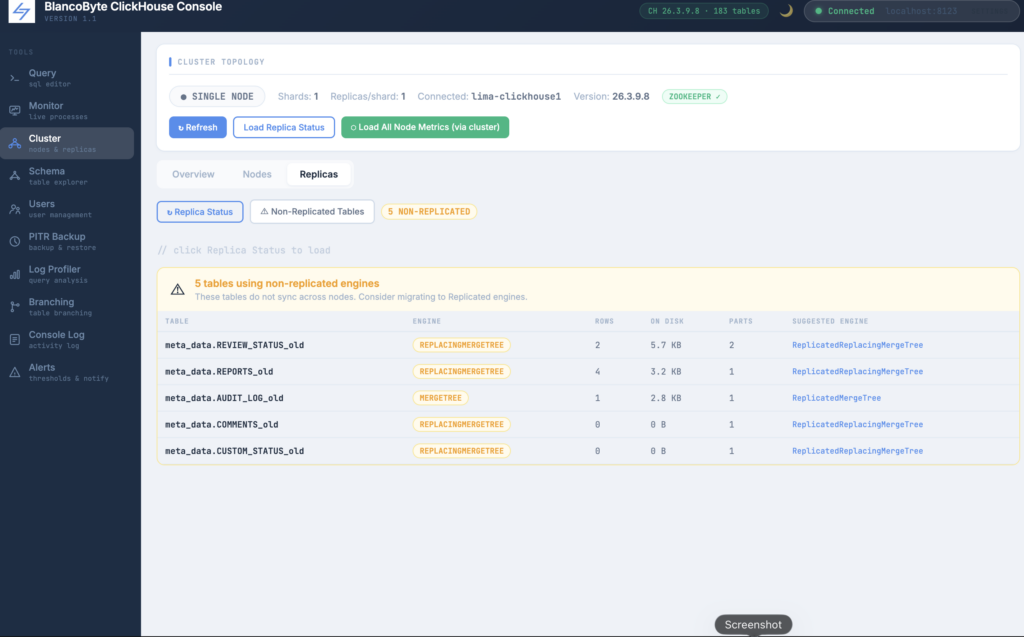Click the Replica Status sub-tab button
Viewport: 1024px width, 637px height.
(x=200, y=212)
